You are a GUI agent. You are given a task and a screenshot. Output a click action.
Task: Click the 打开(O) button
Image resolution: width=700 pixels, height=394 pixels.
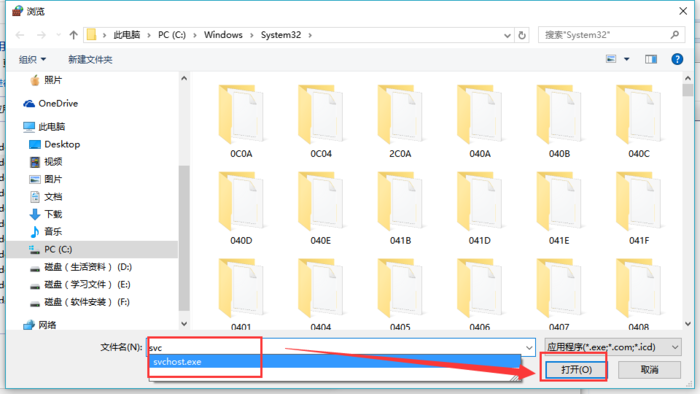pyautogui.click(x=576, y=369)
